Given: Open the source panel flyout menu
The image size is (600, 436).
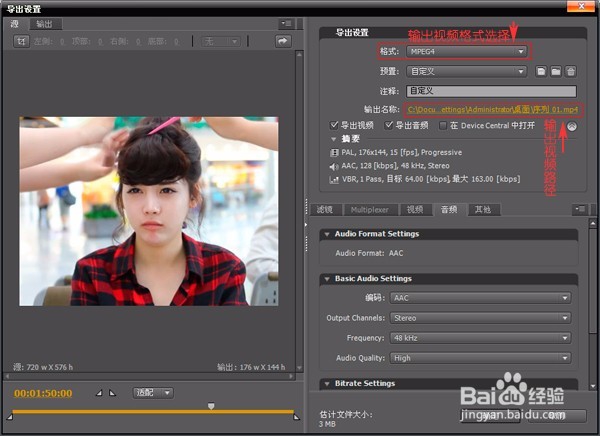Looking at the screenshot, I should point(286,24).
